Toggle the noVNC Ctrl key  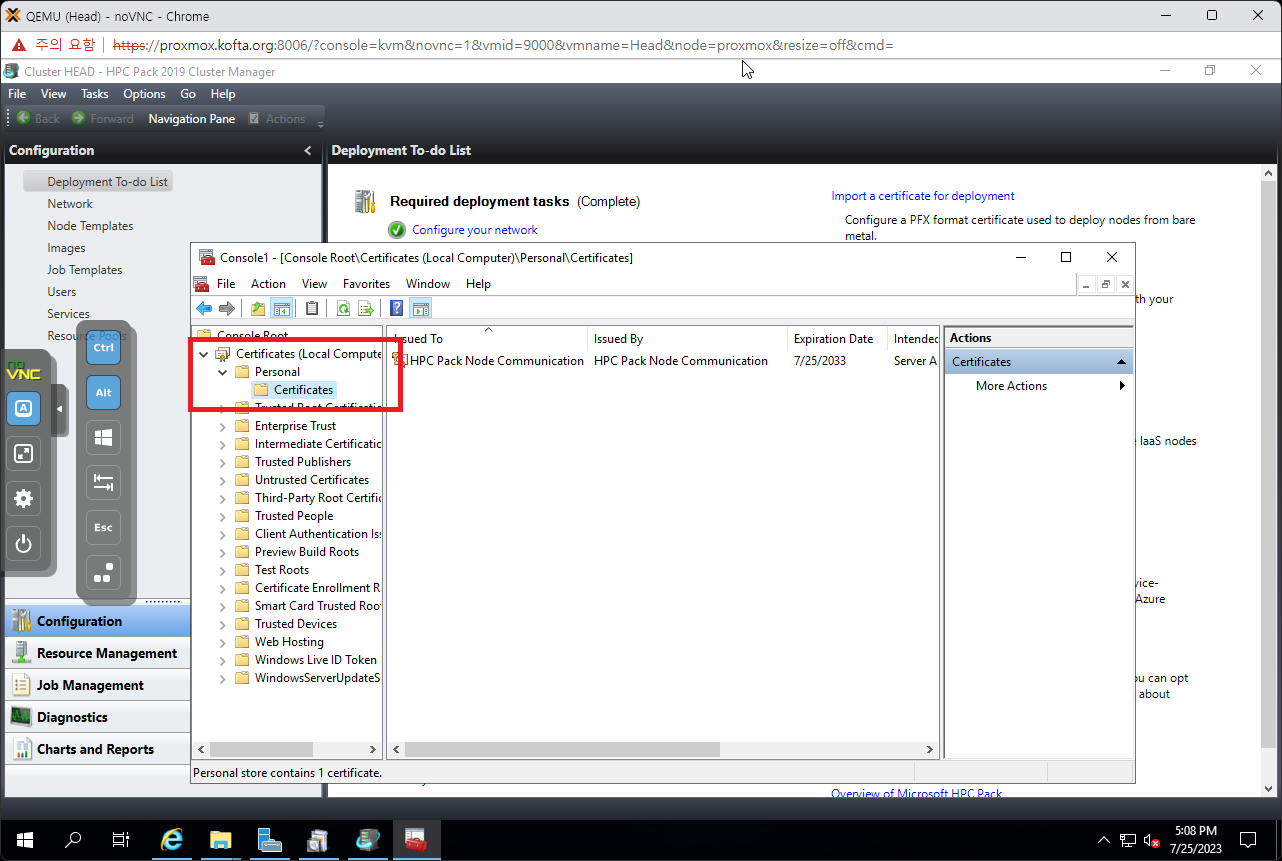pyautogui.click(x=103, y=347)
